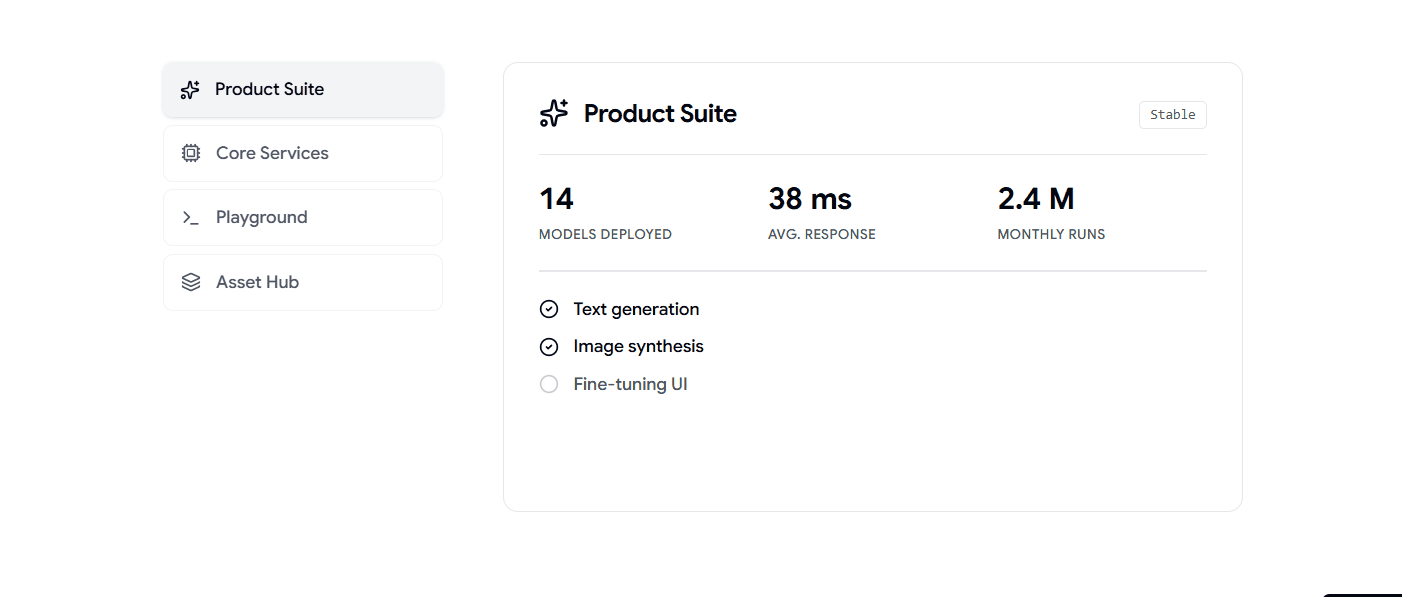Click the Image synthesis feature label
This screenshot has width=1402, height=597.
coord(638,347)
